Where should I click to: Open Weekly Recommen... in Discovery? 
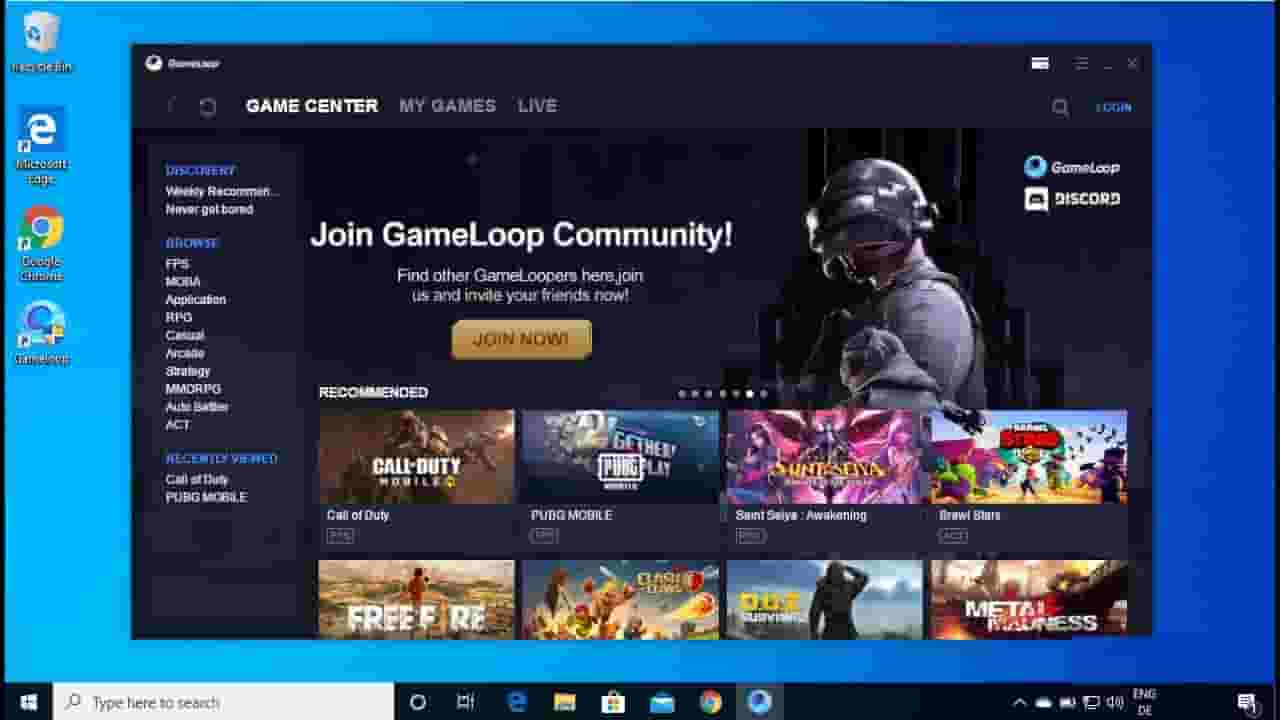pyautogui.click(x=222, y=191)
